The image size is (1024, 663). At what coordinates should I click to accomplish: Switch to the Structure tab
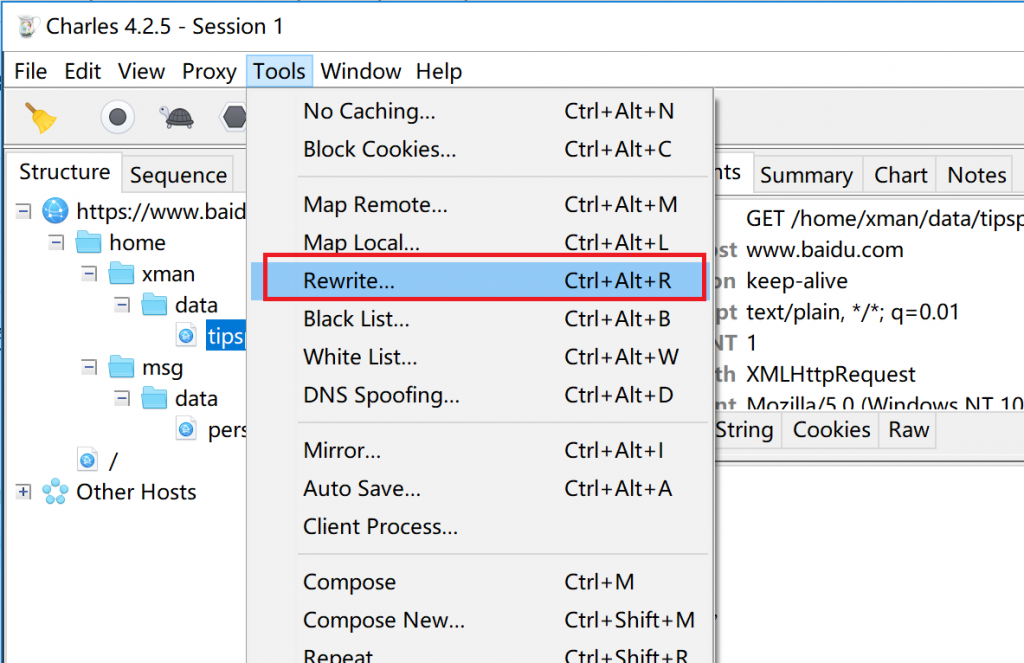click(65, 172)
